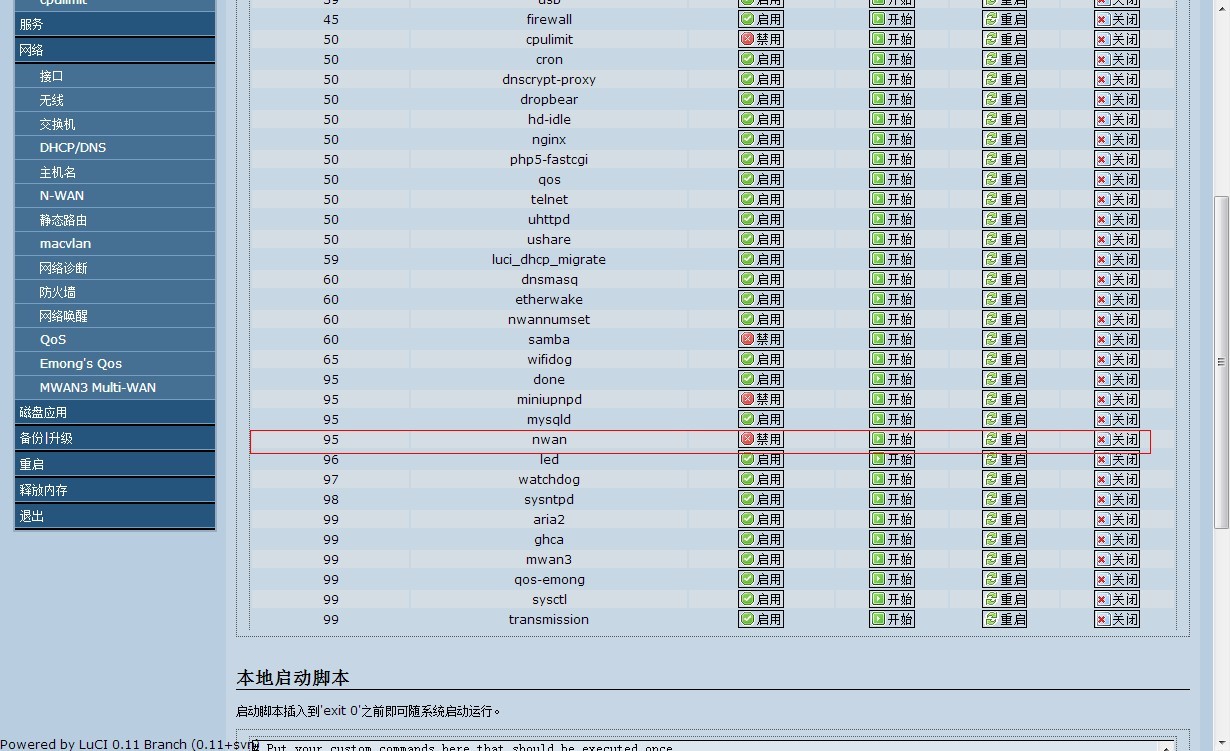Viewport: 1230px width, 751px height.
Task: Open the 网络唤醒 (Wake on LAN) link
Action: (115, 316)
